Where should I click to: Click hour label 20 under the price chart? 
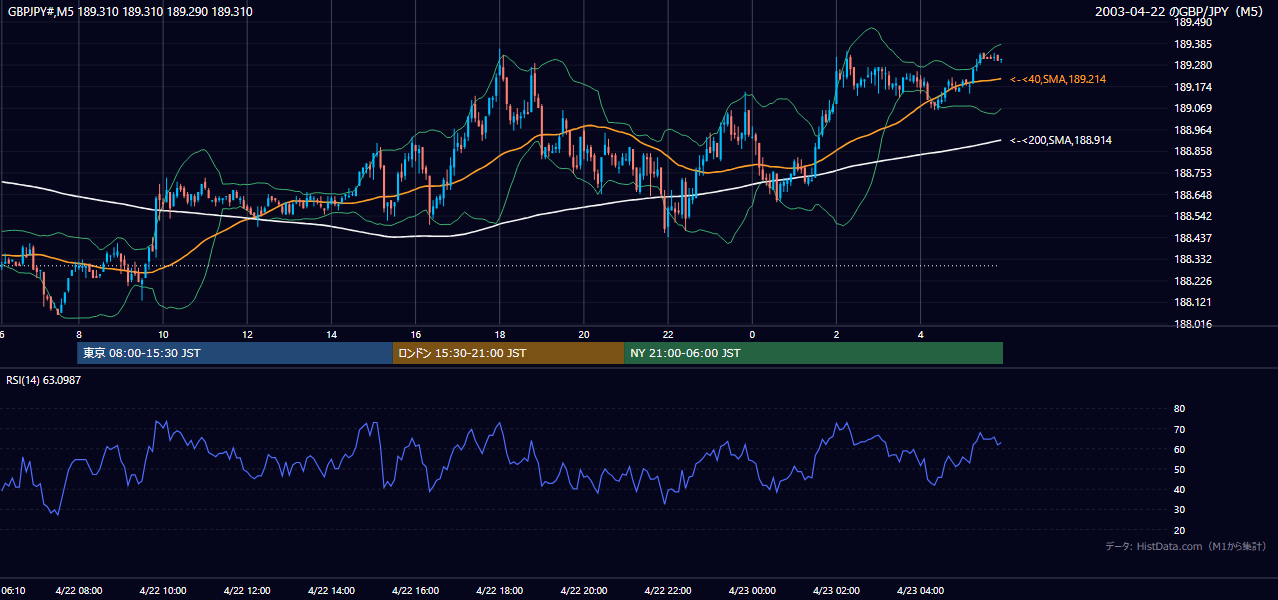point(583,335)
